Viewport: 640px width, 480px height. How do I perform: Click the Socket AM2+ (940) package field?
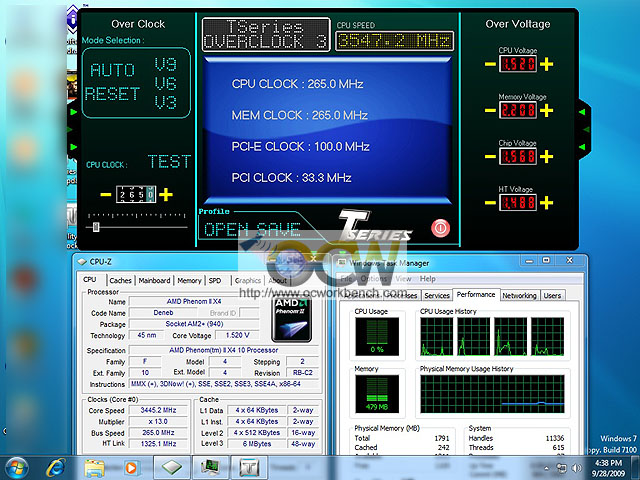coord(194,324)
